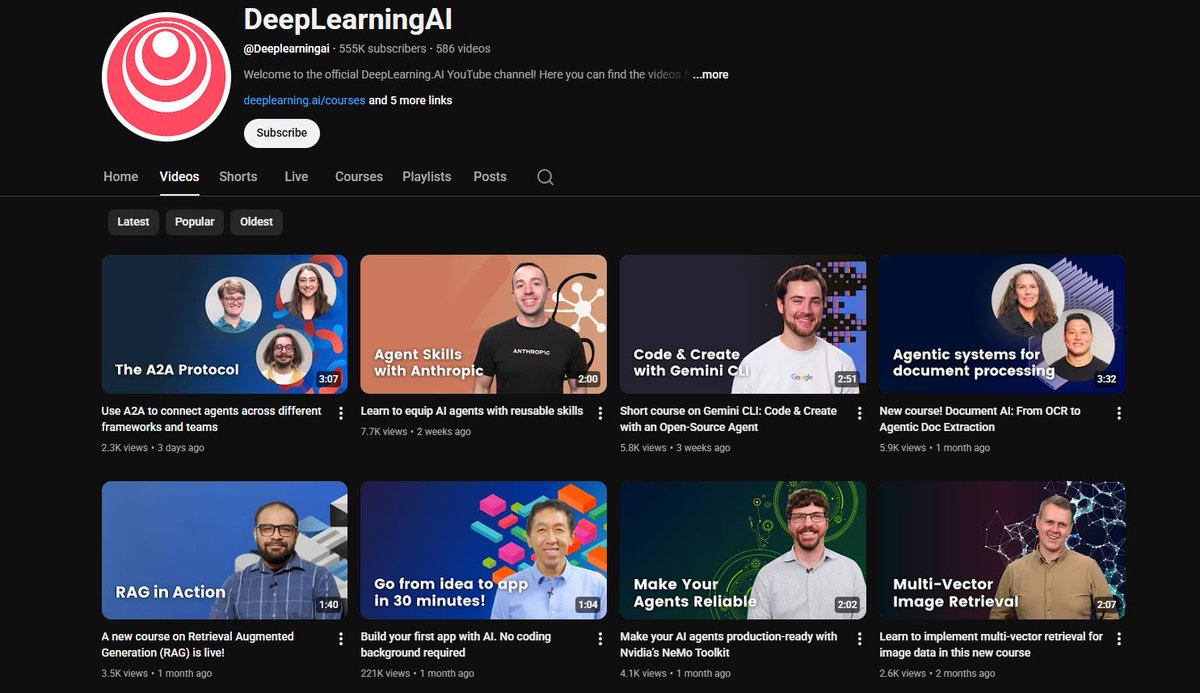
Task: Show the 'and 5 more links' list
Action: (x=410, y=101)
